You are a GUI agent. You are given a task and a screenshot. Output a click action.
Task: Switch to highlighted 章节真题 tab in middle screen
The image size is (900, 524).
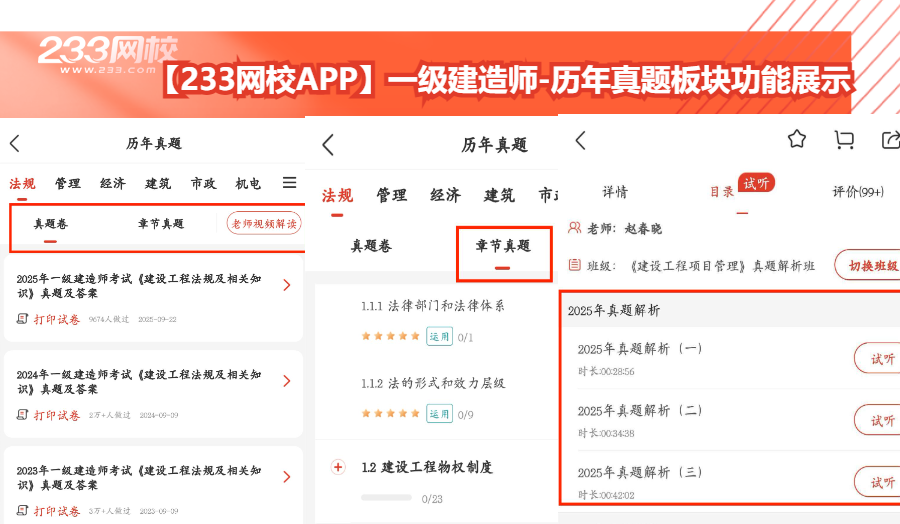pos(503,246)
